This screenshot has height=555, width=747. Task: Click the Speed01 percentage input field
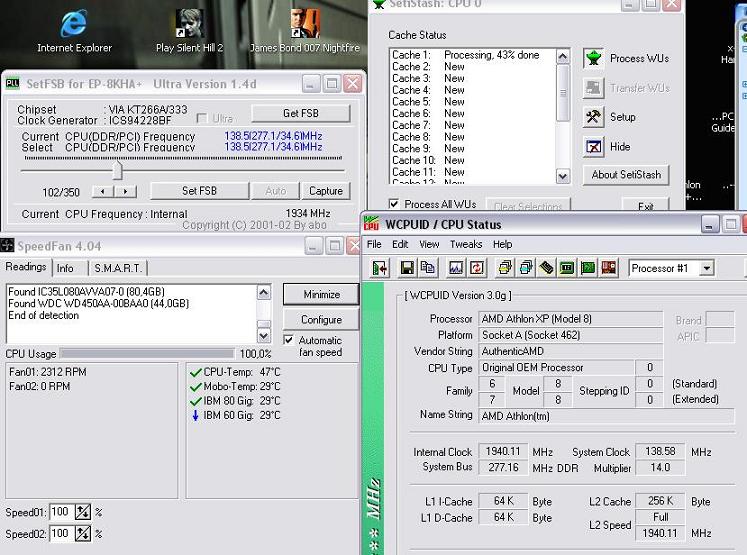62,512
